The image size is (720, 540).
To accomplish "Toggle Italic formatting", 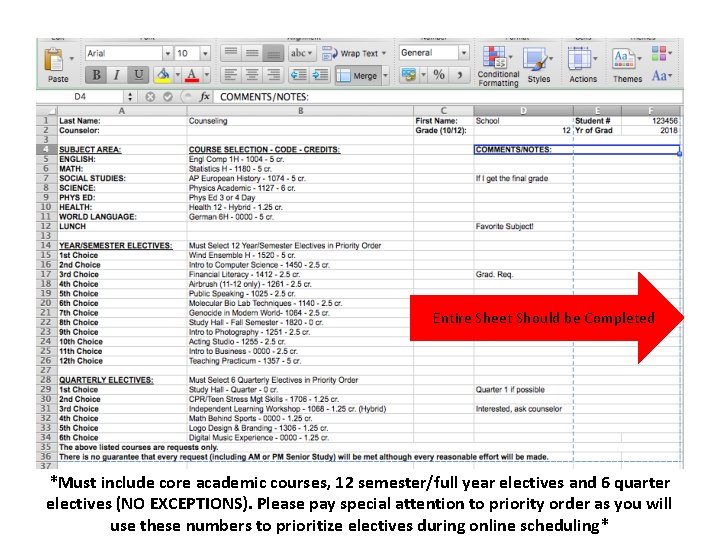I will 117,75.
